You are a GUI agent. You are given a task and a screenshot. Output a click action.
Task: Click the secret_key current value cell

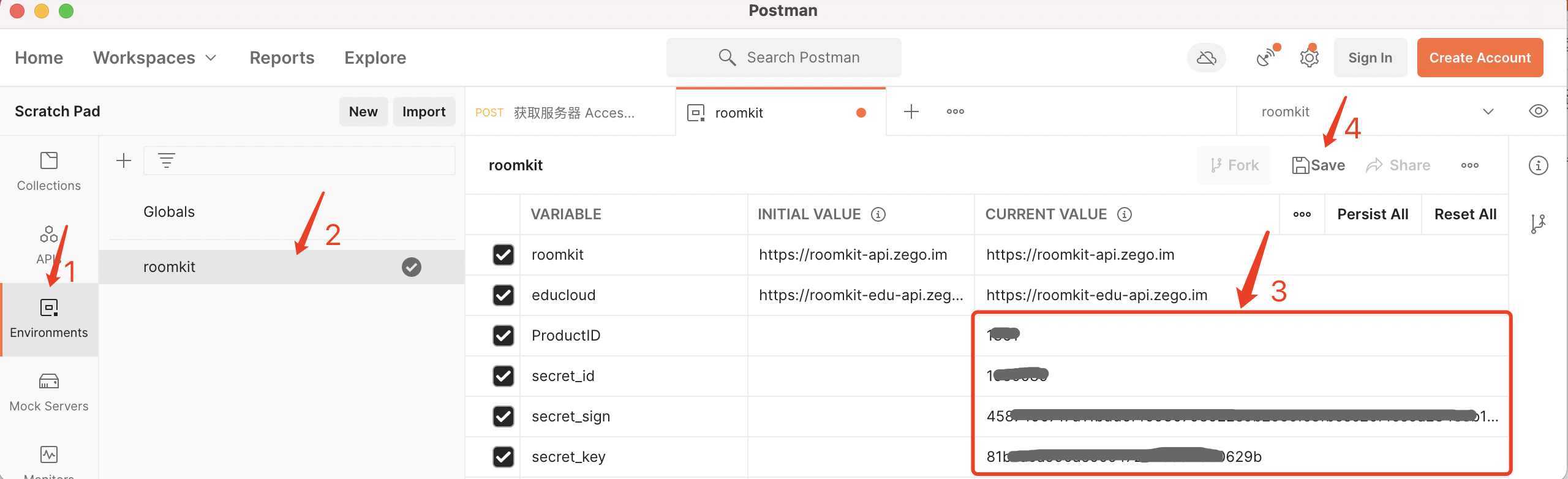1241,457
